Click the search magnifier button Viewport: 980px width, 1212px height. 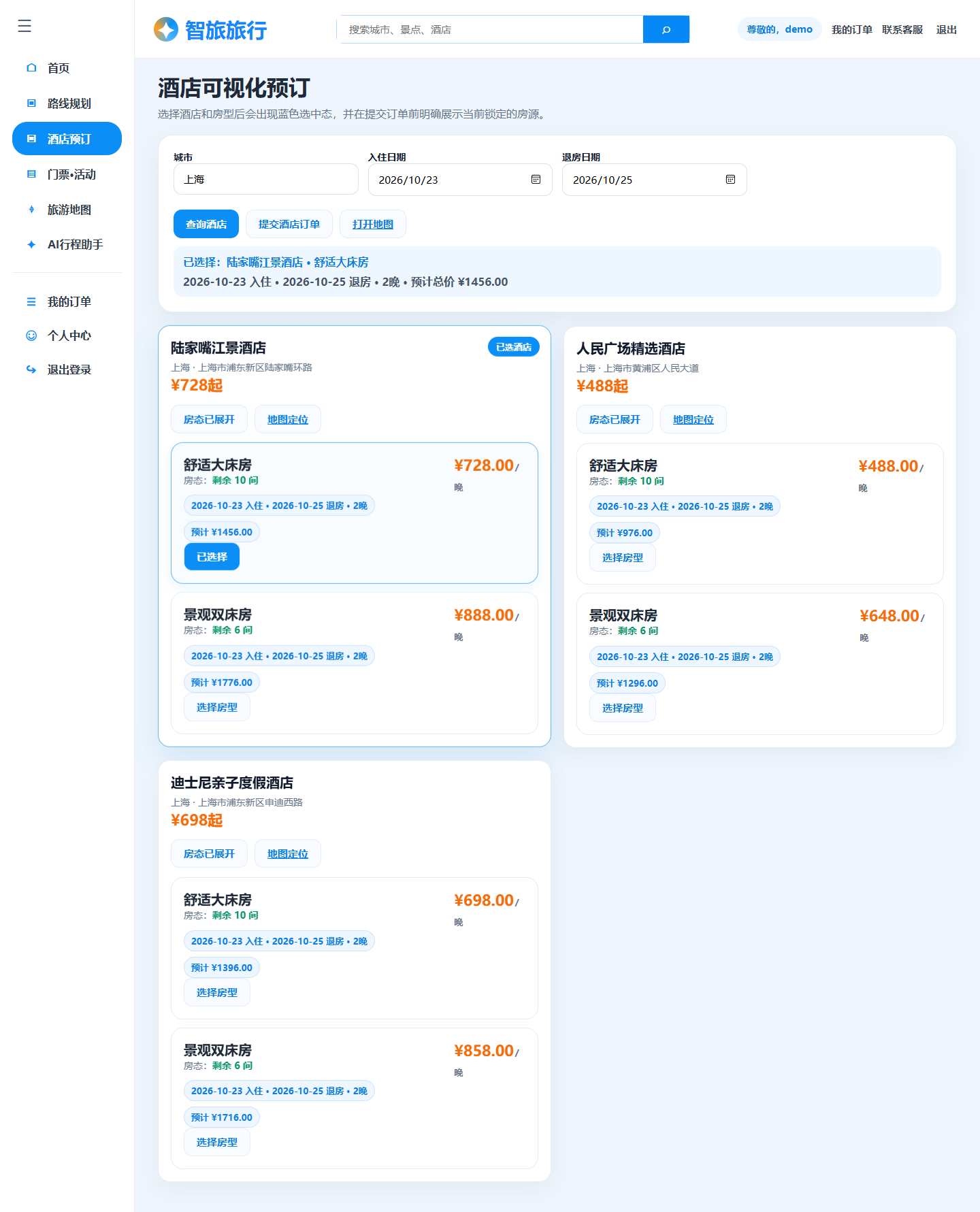pos(666,29)
